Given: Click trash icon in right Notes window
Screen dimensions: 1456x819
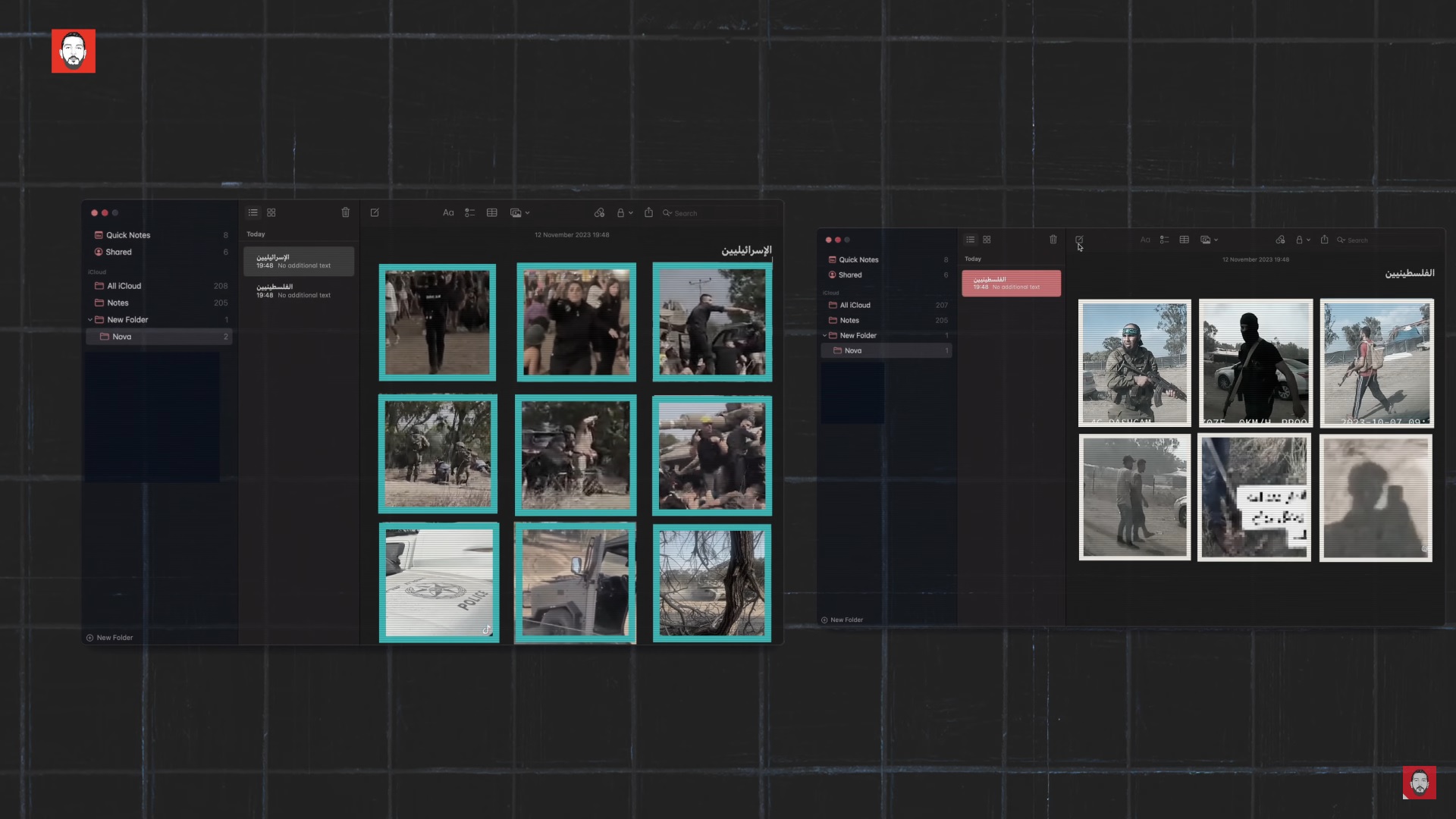Looking at the screenshot, I should [1053, 240].
